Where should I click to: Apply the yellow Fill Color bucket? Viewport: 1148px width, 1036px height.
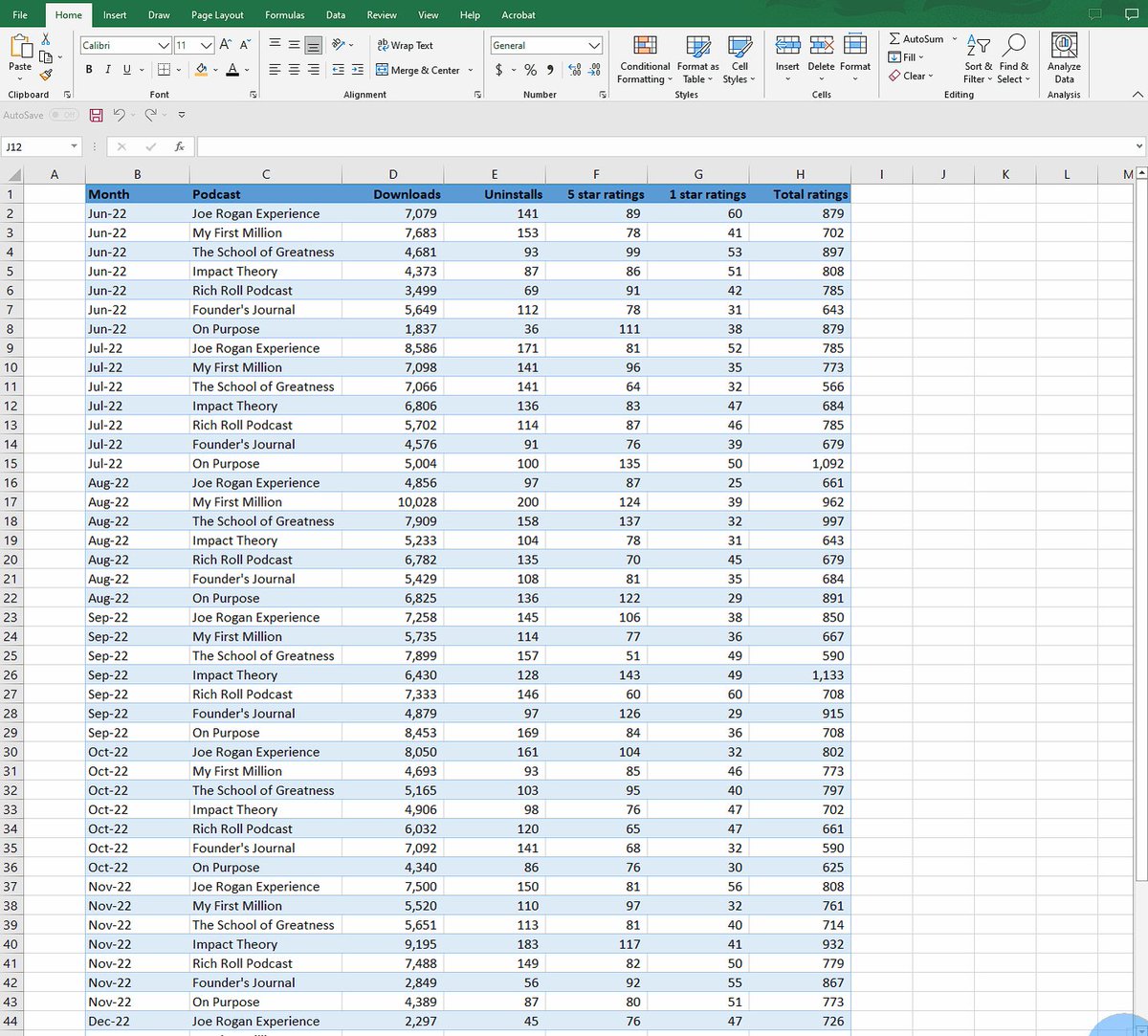coord(201,70)
